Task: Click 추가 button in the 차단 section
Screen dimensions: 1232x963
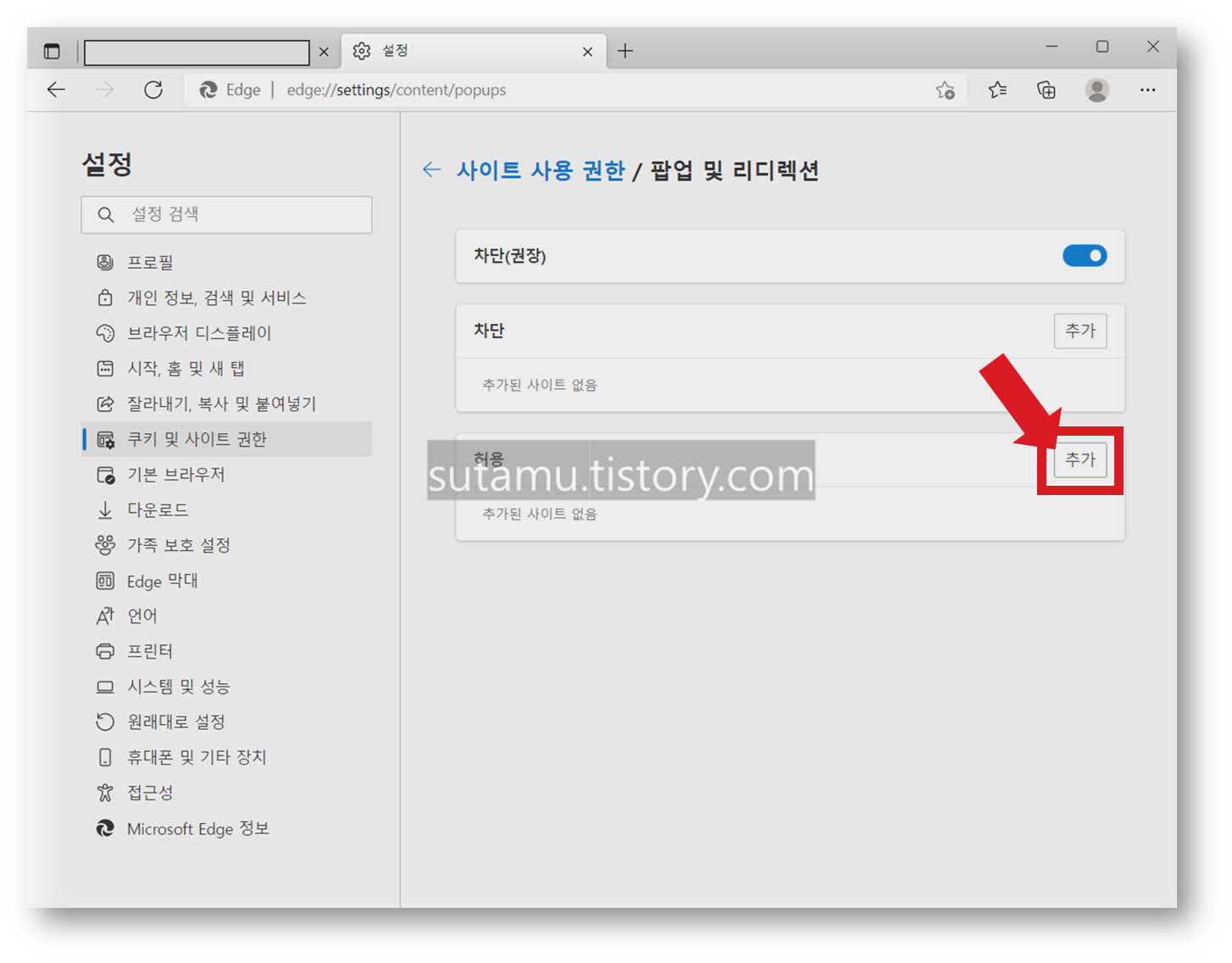Action: click(1080, 331)
